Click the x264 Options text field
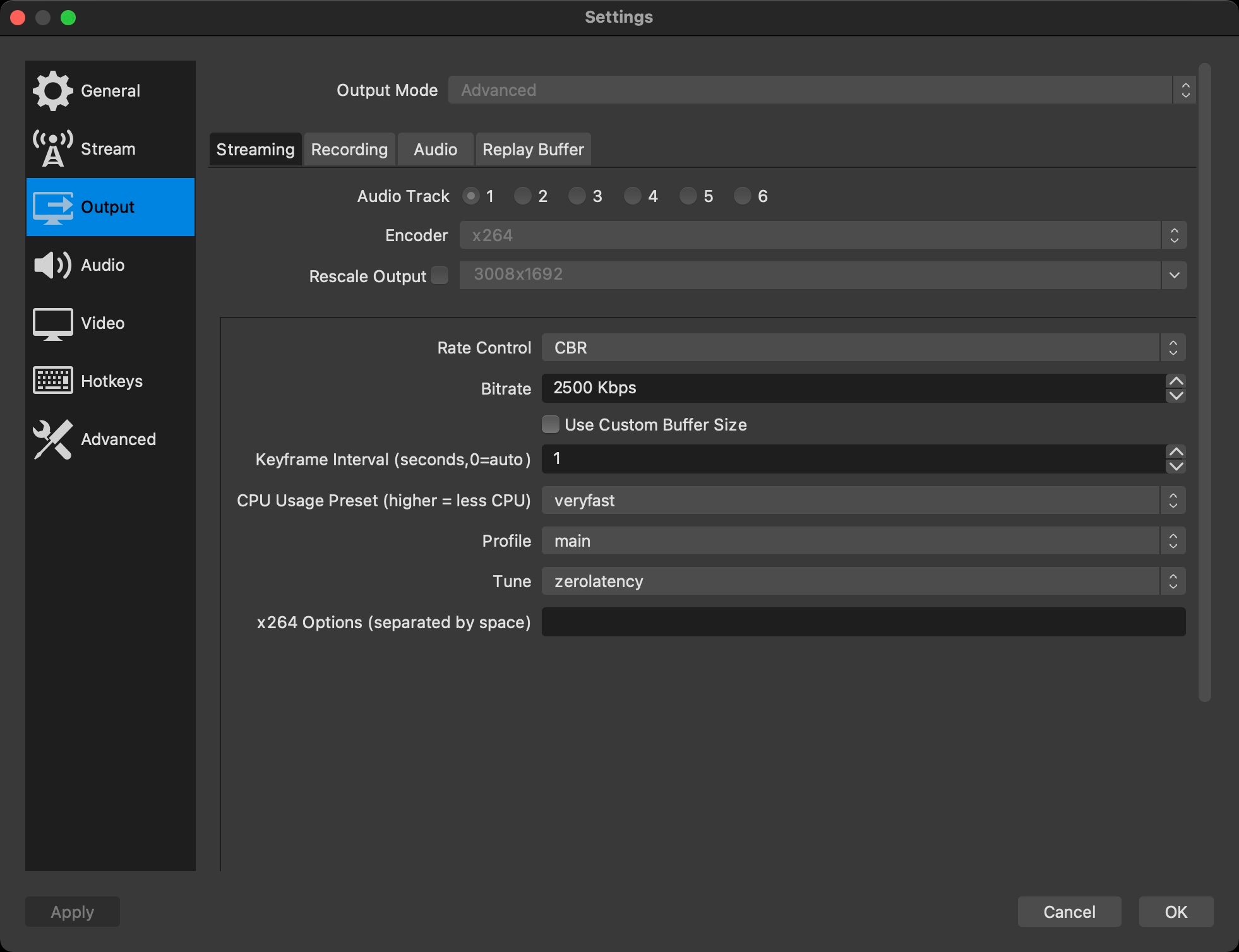 point(863,622)
